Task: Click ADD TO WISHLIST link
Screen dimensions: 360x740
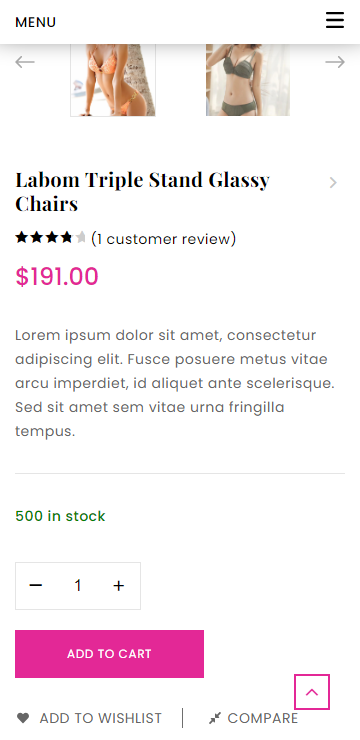Action: coord(100,718)
